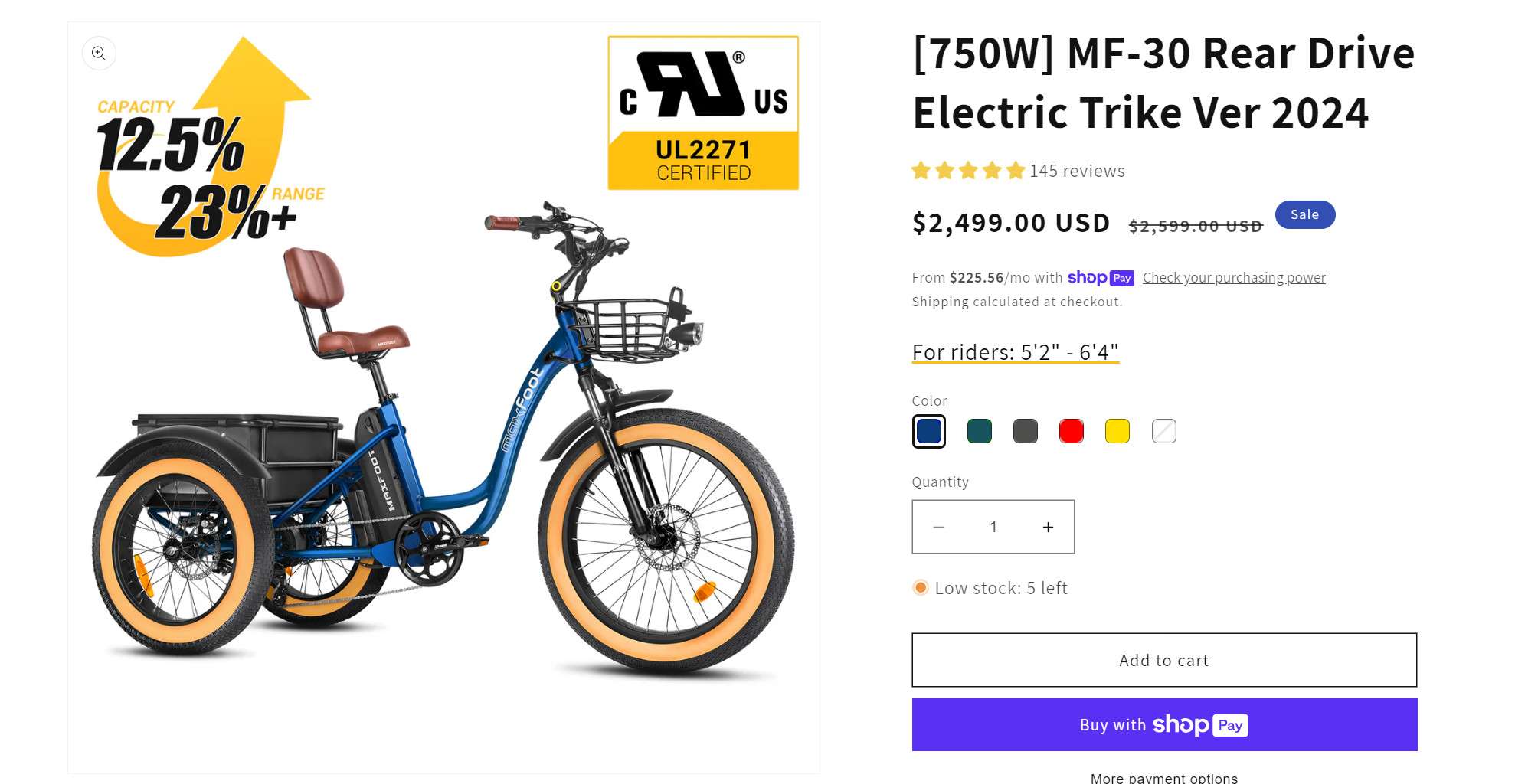Open Check your purchasing power link
Image resolution: width=1515 pixels, height=784 pixels.
coord(1234,278)
